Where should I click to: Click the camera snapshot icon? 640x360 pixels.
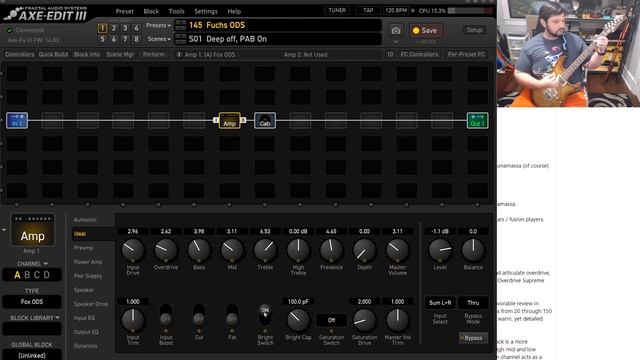(396, 31)
